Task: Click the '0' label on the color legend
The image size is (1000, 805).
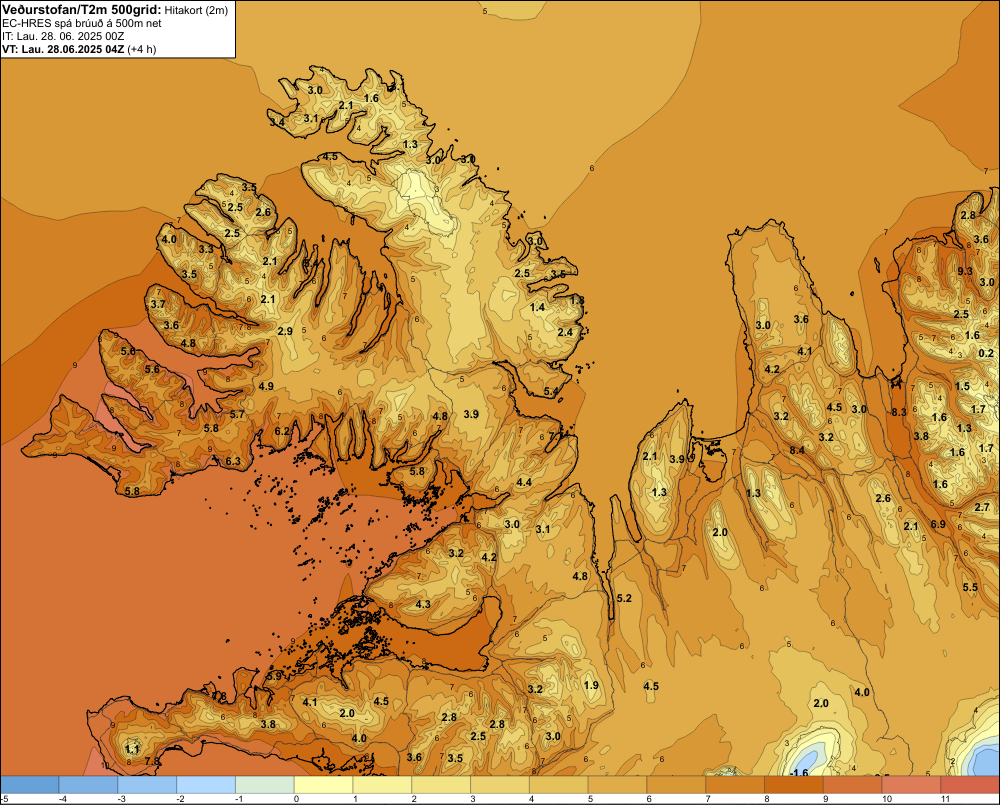Action: tap(296, 799)
